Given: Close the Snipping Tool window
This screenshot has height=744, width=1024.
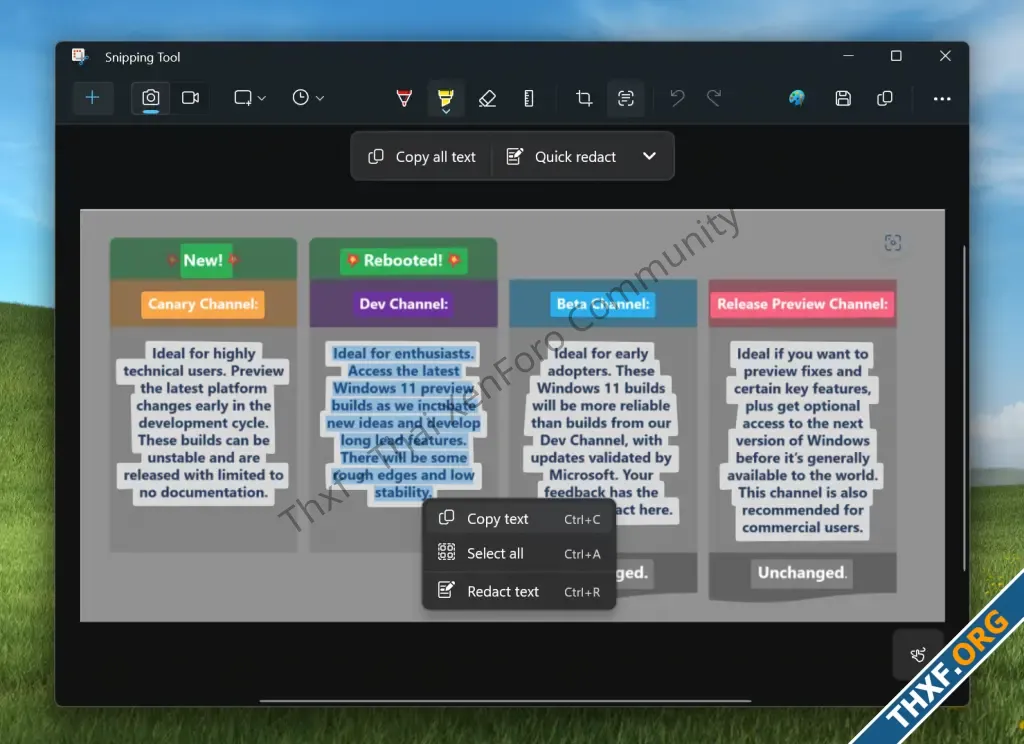Looking at the screenshot, I should 945,56.
